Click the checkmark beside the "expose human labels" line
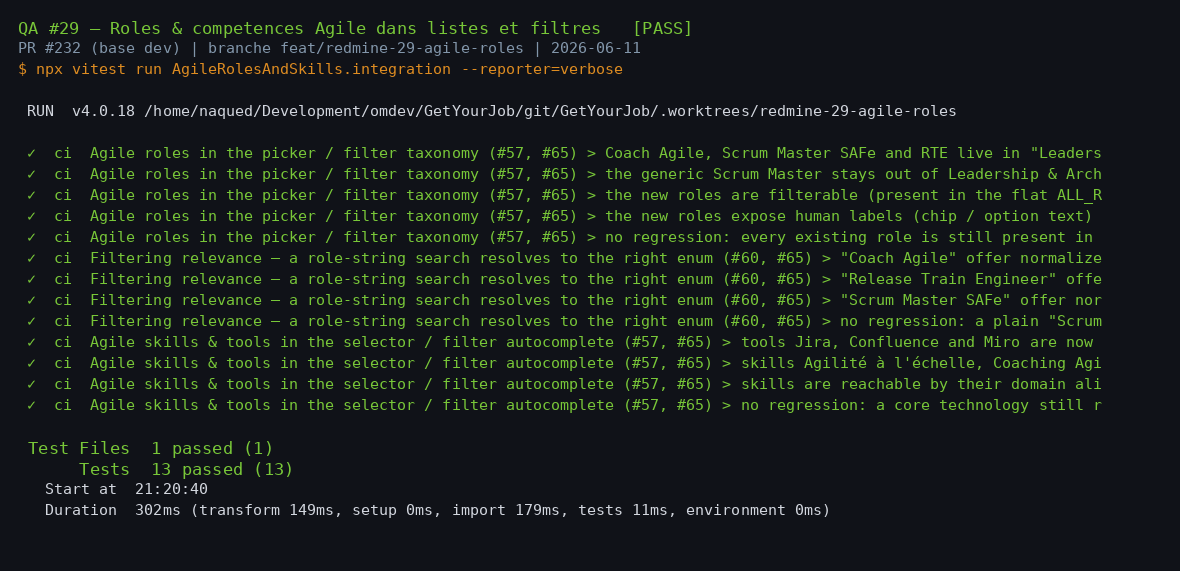This screenshot has width=1180, height=571. [32, 217]
